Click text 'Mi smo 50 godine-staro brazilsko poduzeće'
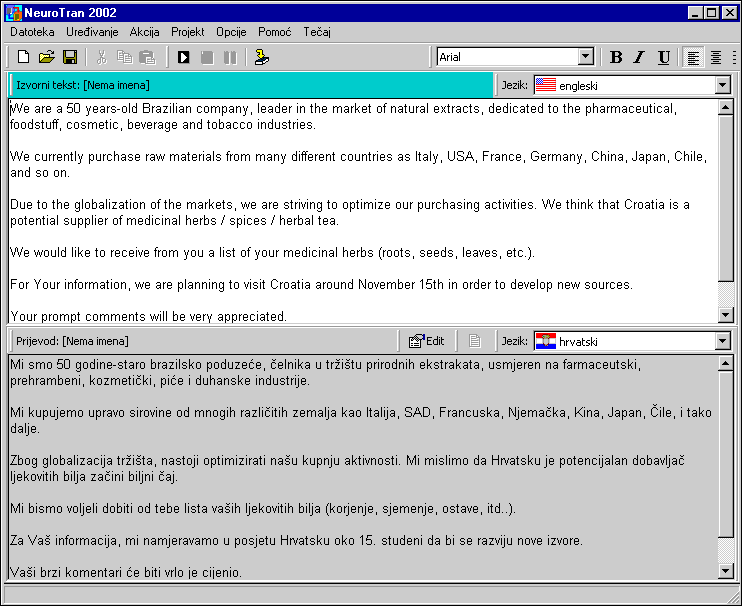 (135, 365)
